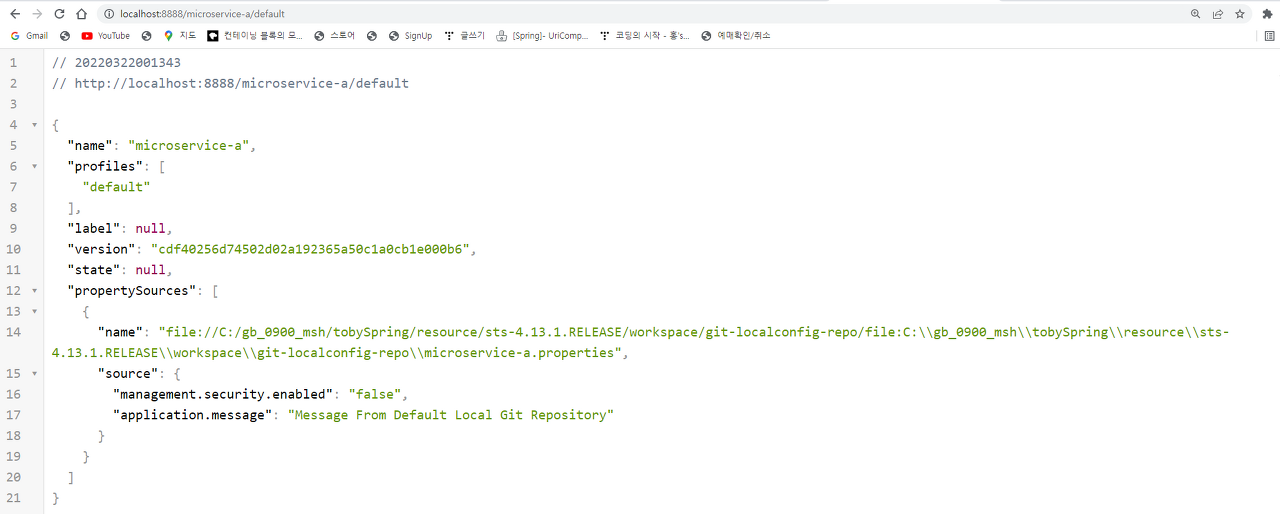Open the [Spring]- UriComp bookmark
Screen dimensions: 1280x514
click(541, 36)
